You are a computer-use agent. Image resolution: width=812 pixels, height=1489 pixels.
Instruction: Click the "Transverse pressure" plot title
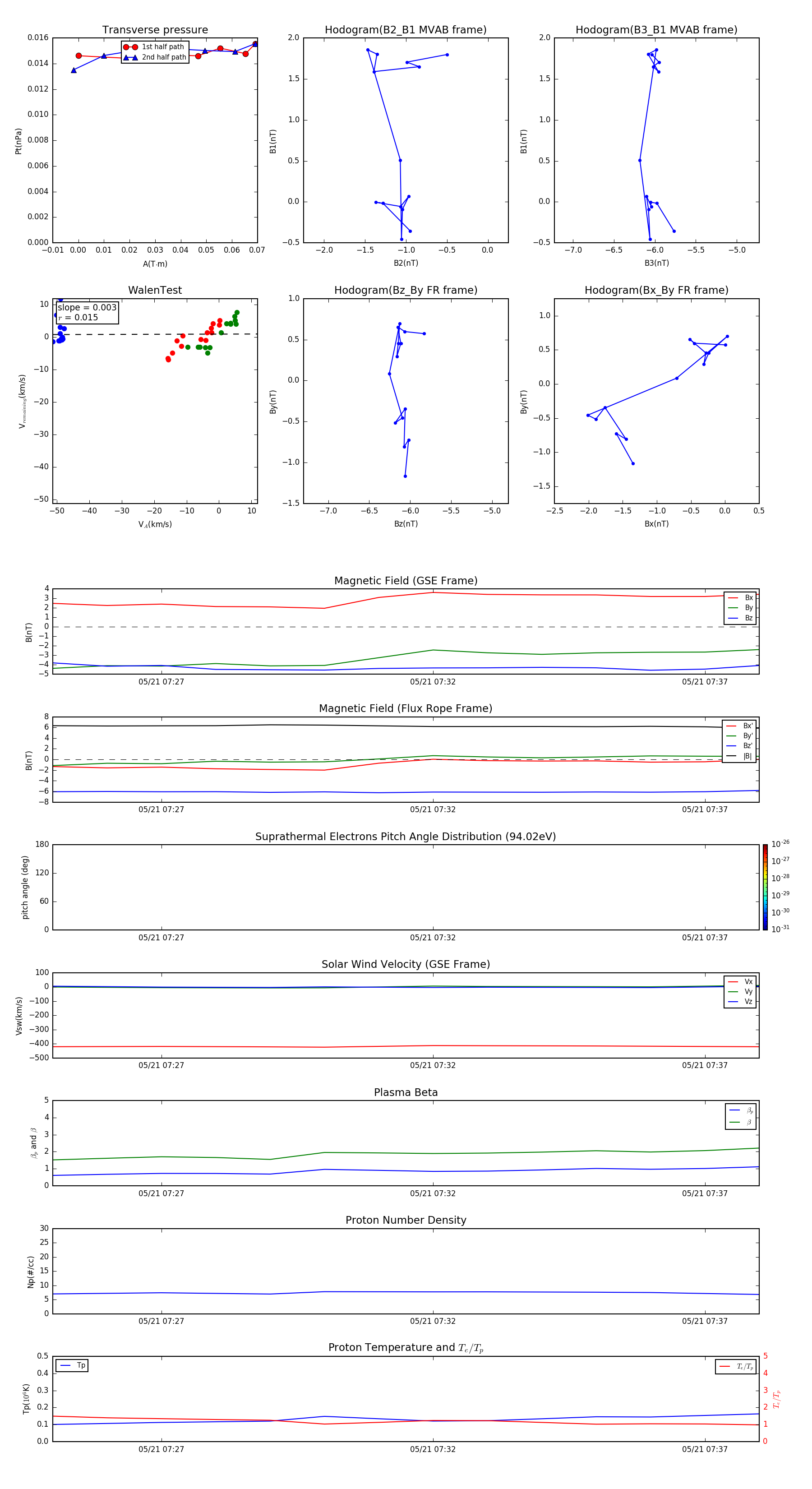pyautogui.click(x=155, y=30)
